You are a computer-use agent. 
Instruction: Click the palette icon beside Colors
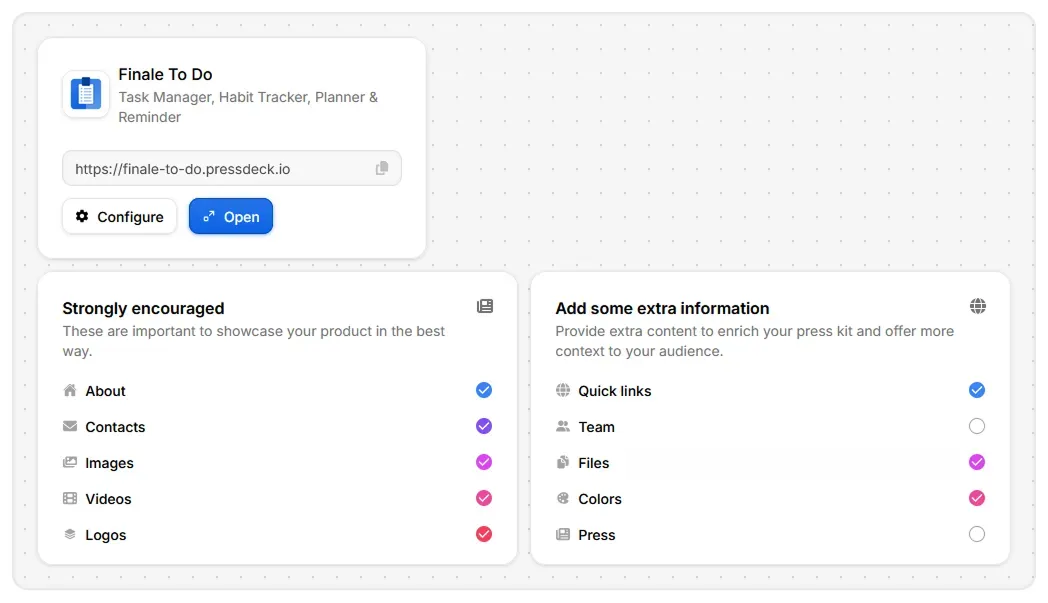563,498
